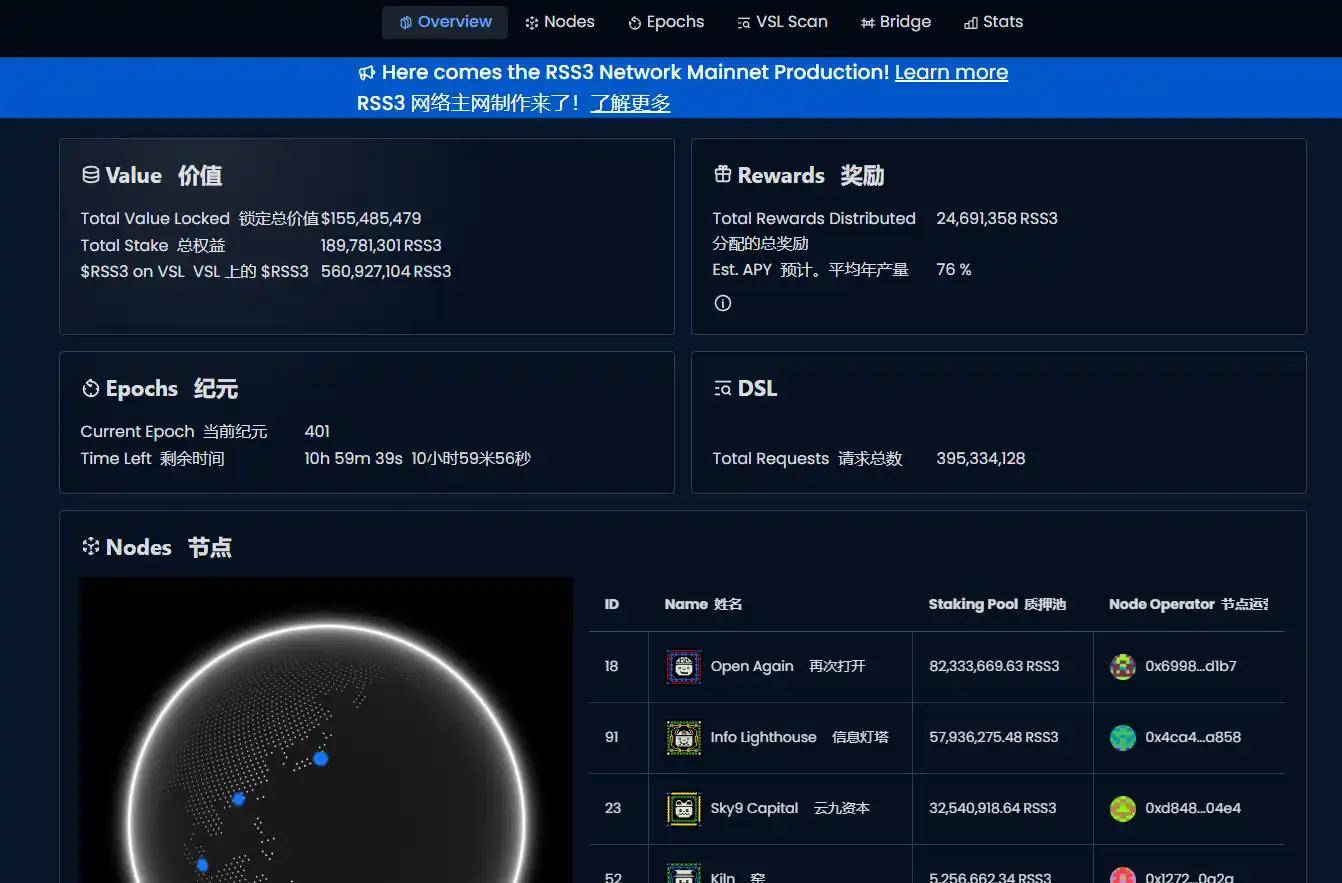
Task: Click the timer icon beside Epochs heading
Action: (x=90, y=388)
